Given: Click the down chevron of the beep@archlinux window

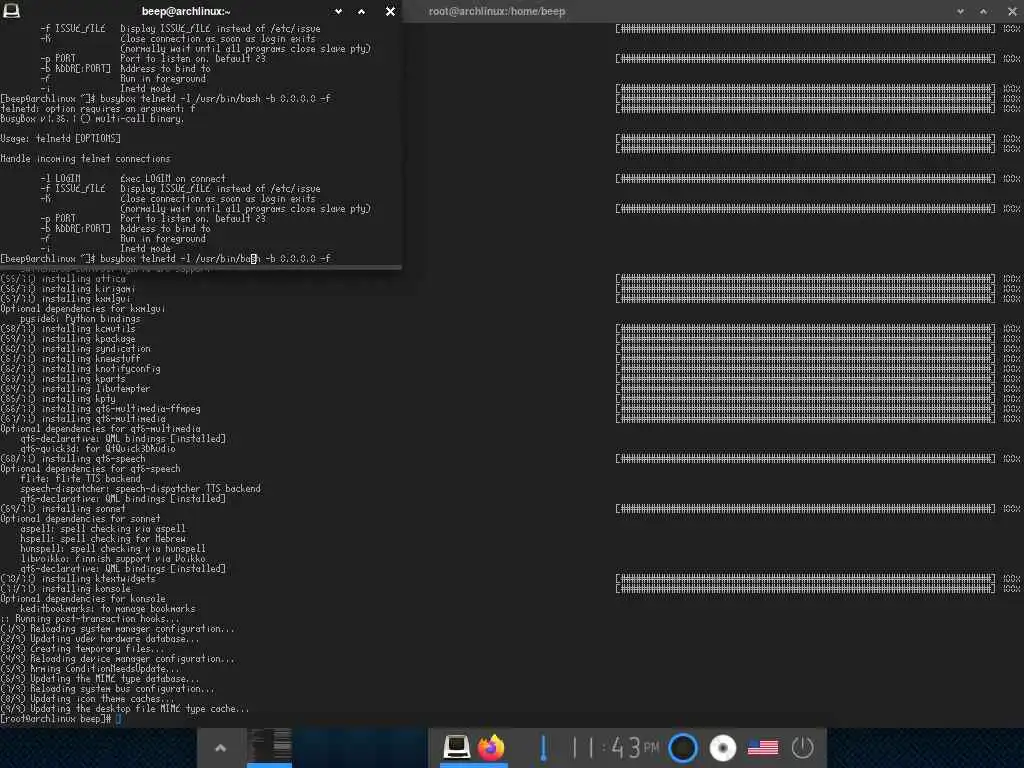Looking at the screenshot, I should [x=338, y=11].
